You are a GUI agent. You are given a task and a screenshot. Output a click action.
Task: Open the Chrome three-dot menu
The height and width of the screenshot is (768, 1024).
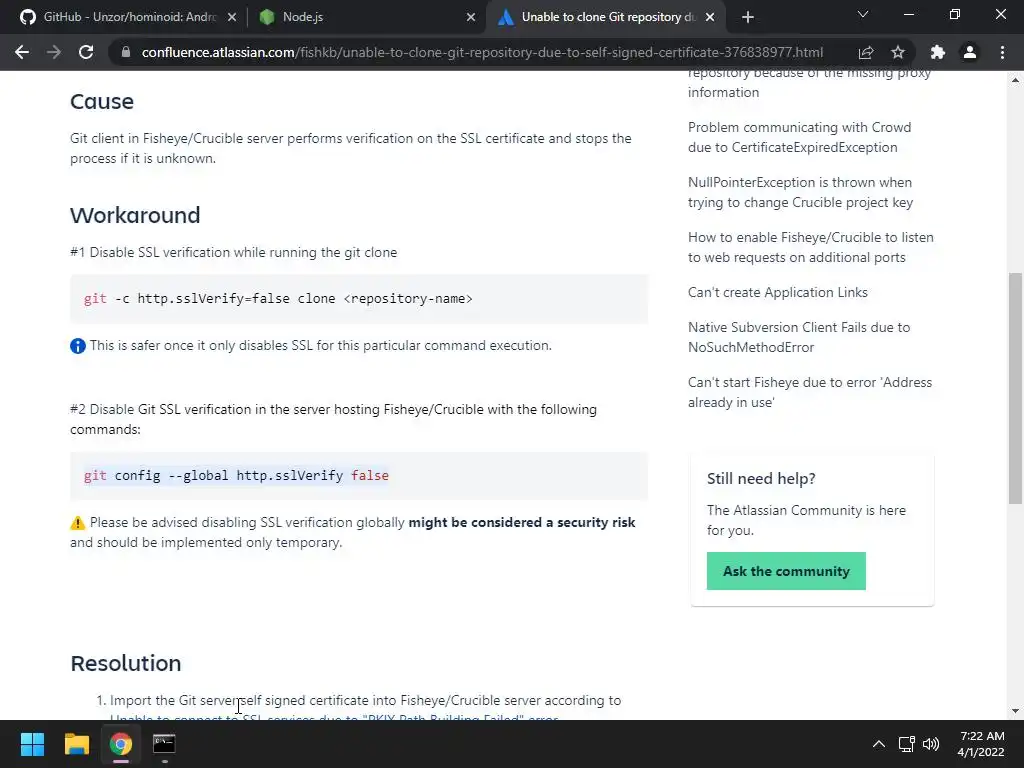click(x=1002, y=52)
